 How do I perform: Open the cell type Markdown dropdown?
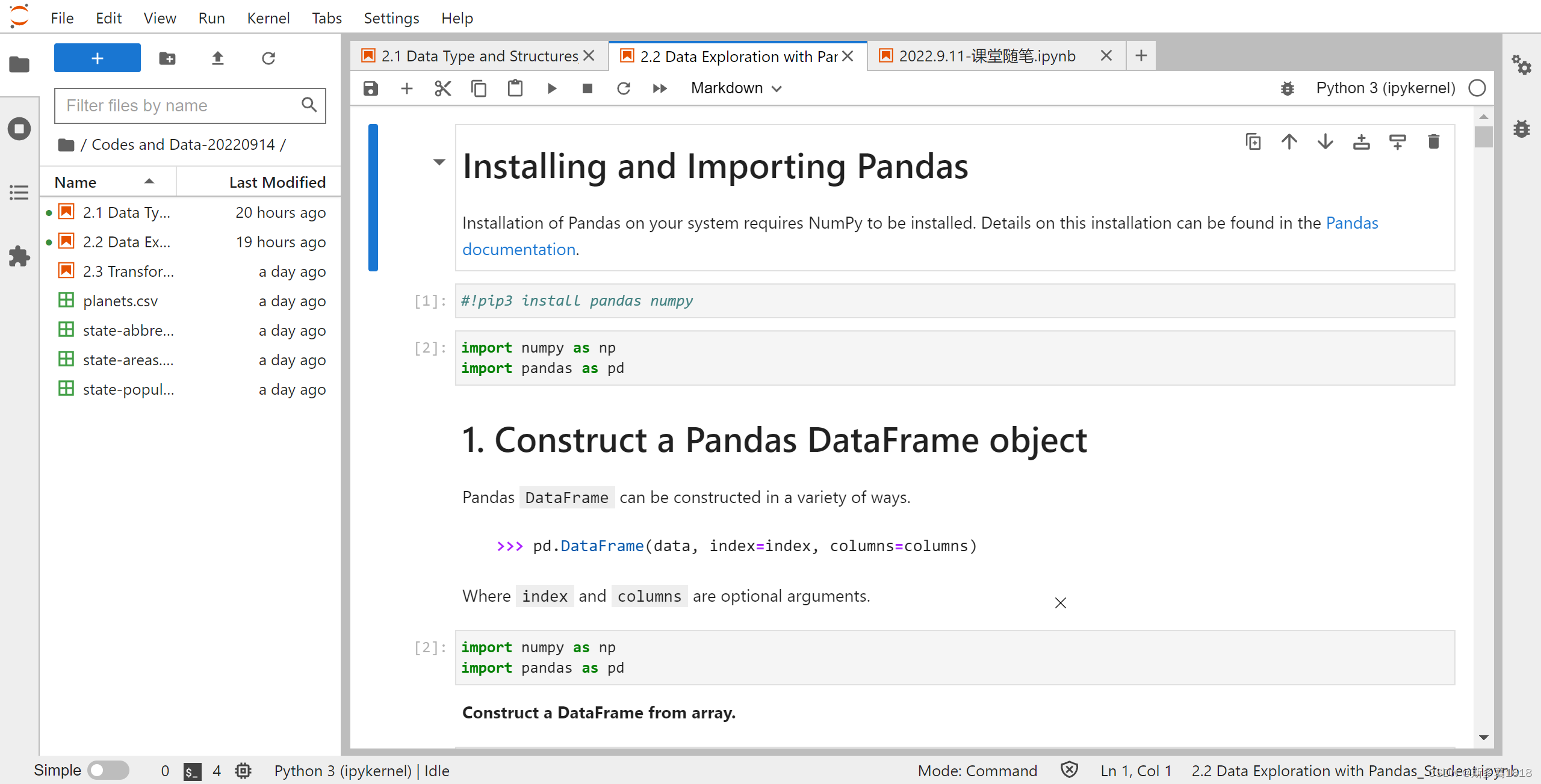click(737, 88)
